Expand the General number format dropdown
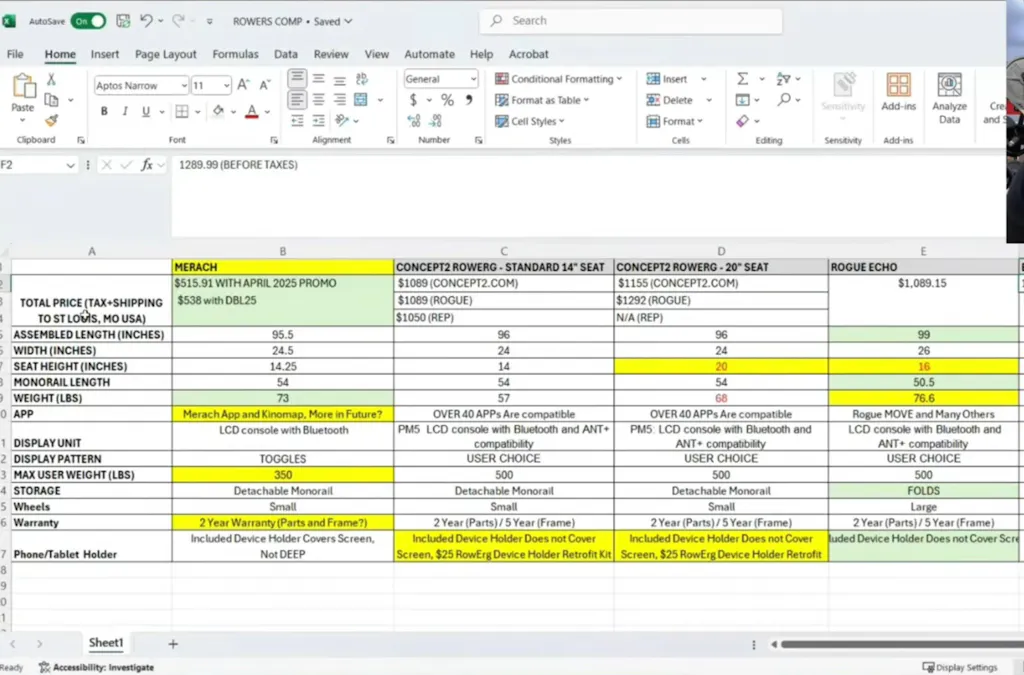This screenshot has height=675, width=1024. pyautogui.click(x=472, y=79)
